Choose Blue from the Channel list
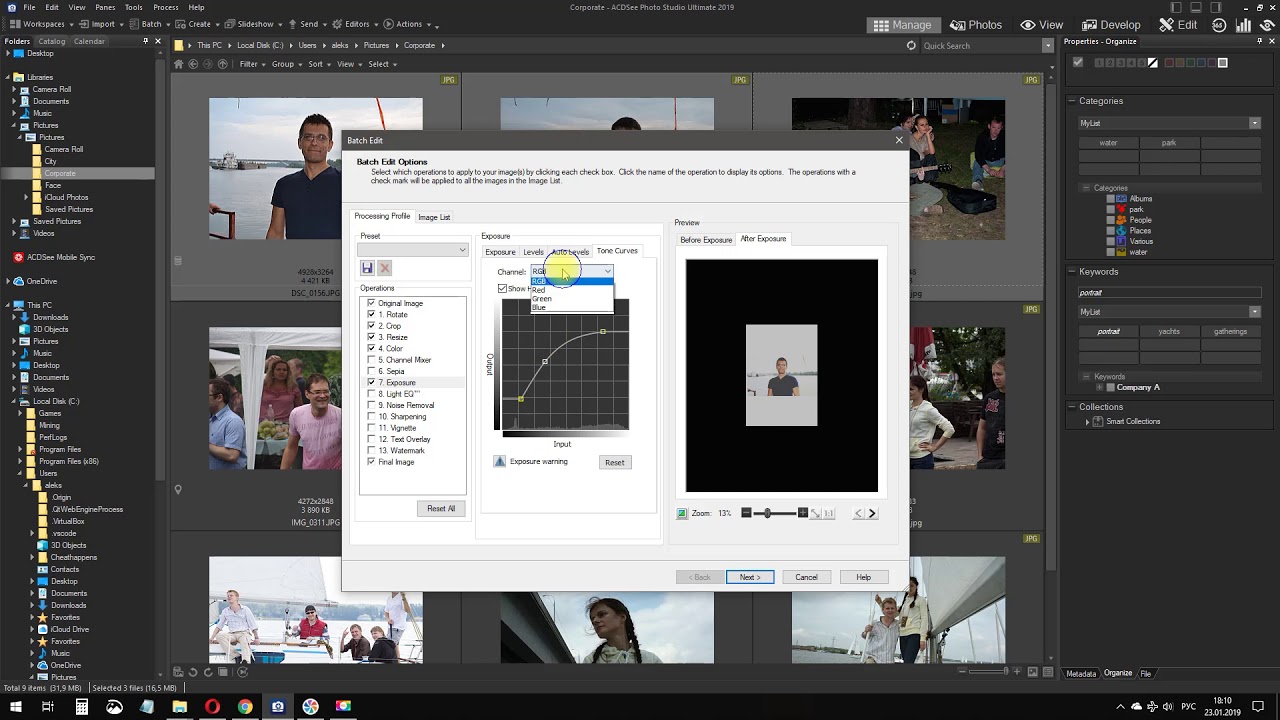Image resolution: width=1280 pixels, height=720 pixels. (571, 307)
